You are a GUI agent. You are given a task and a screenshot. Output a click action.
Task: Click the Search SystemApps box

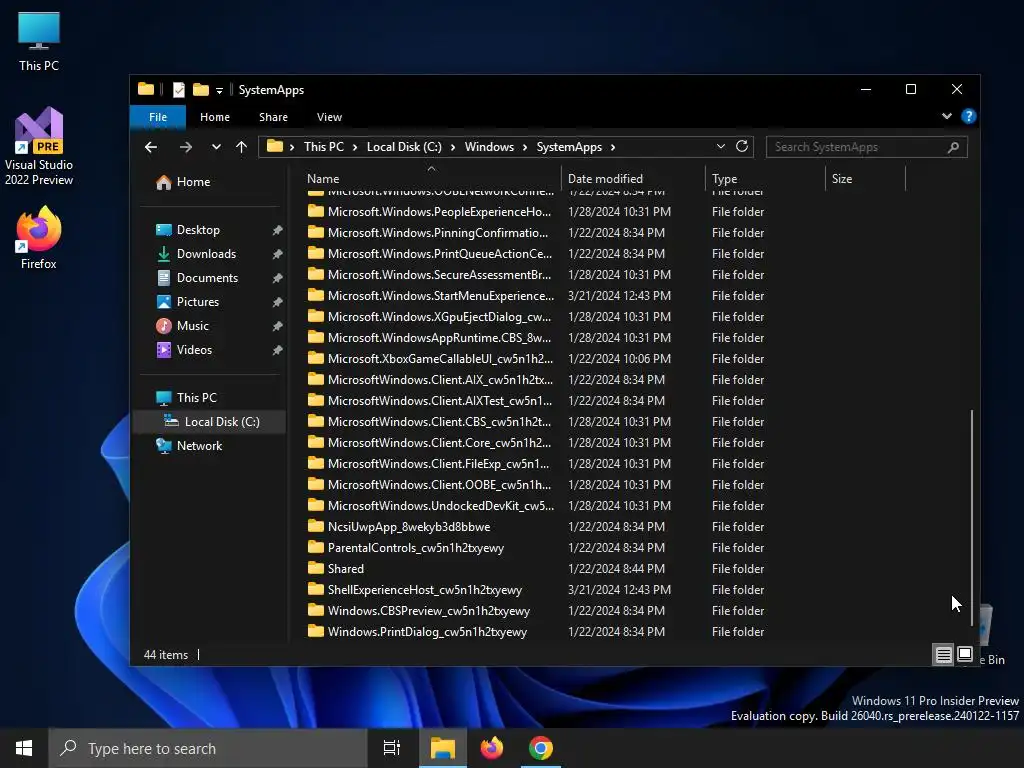[x=866, y=147]
